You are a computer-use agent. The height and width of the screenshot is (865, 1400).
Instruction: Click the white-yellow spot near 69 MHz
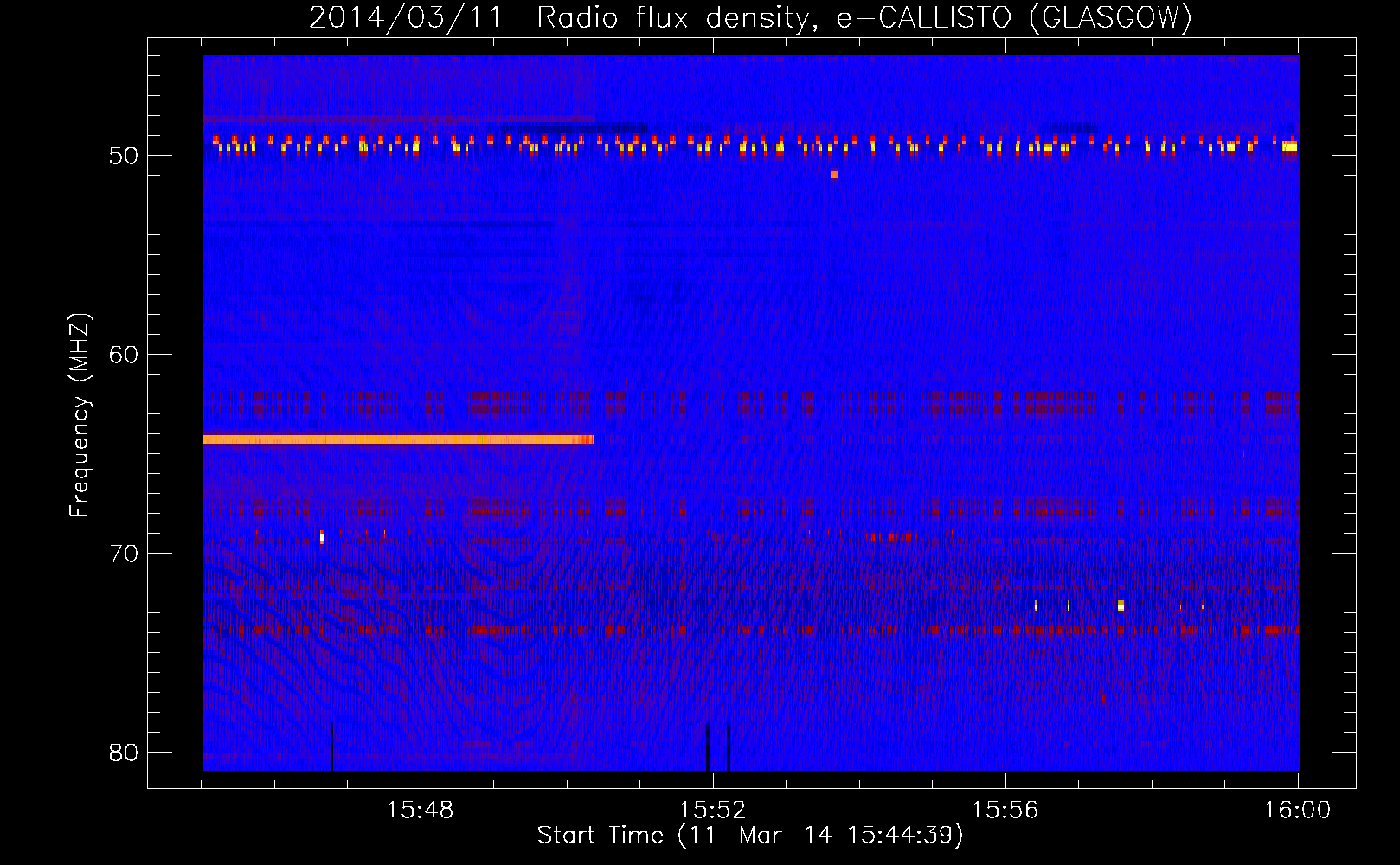click(x=322, y=538)
